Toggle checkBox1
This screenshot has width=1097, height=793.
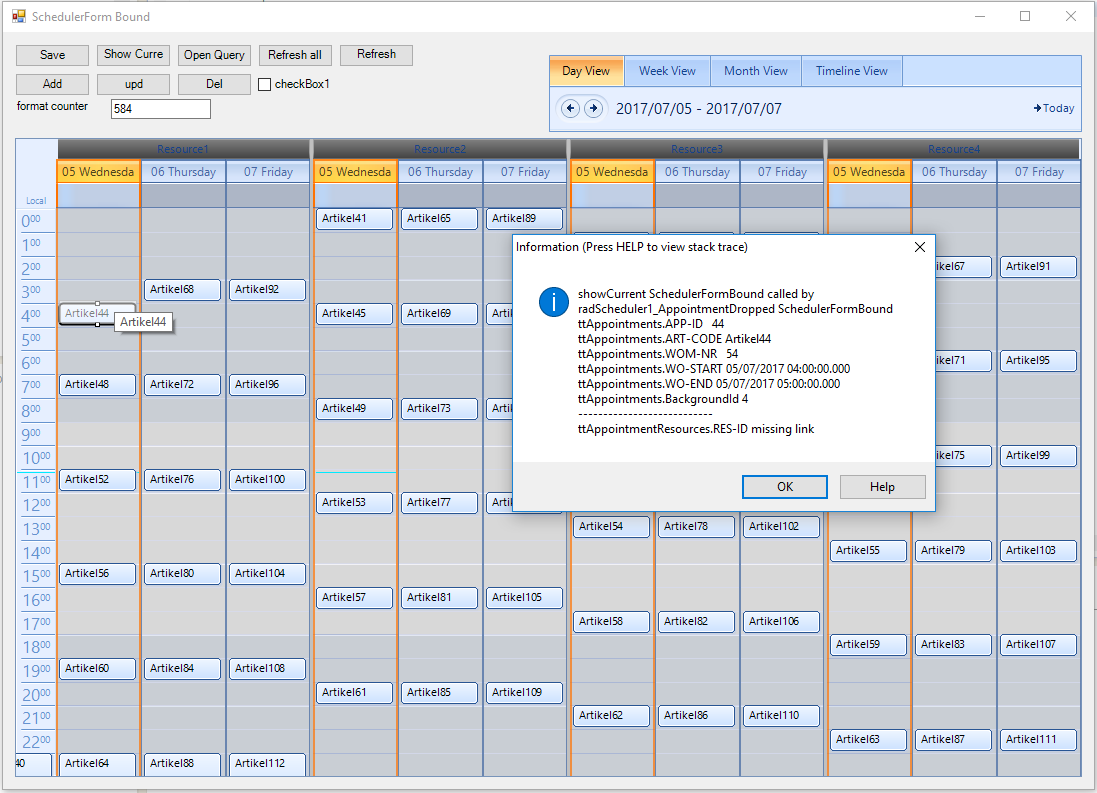(264, 85)
